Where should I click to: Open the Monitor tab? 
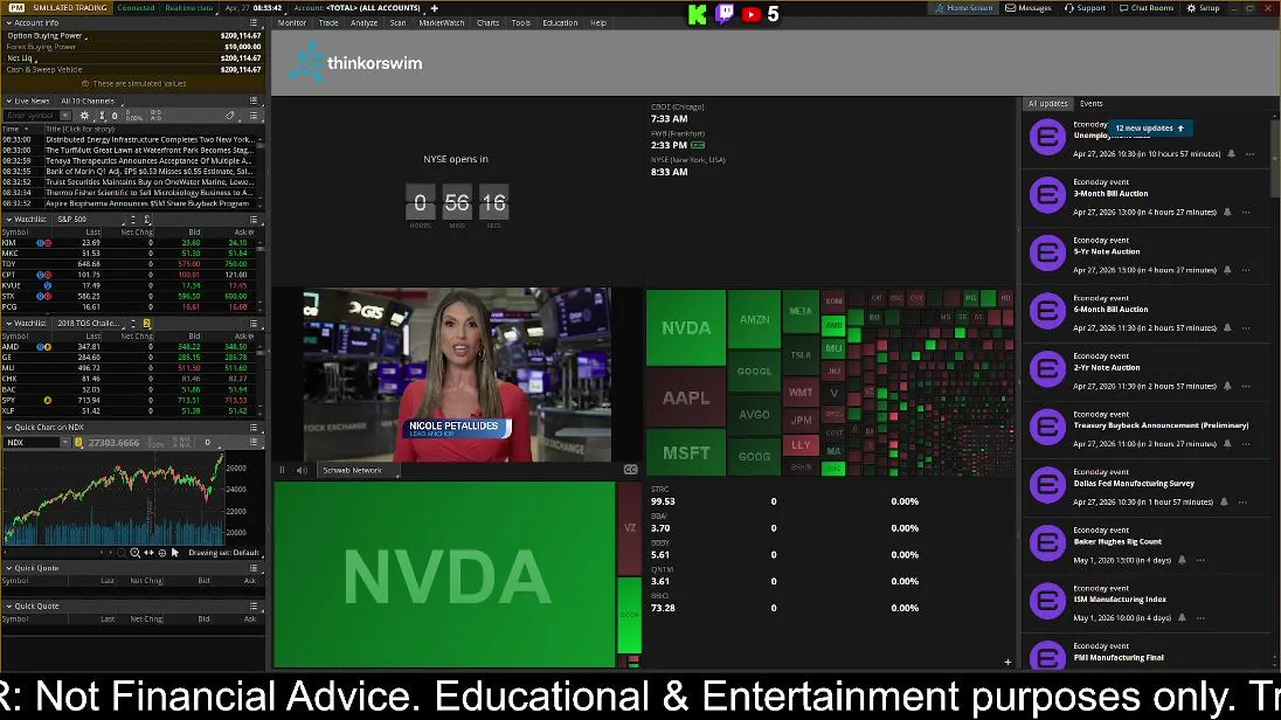click(x=292, y=23)
